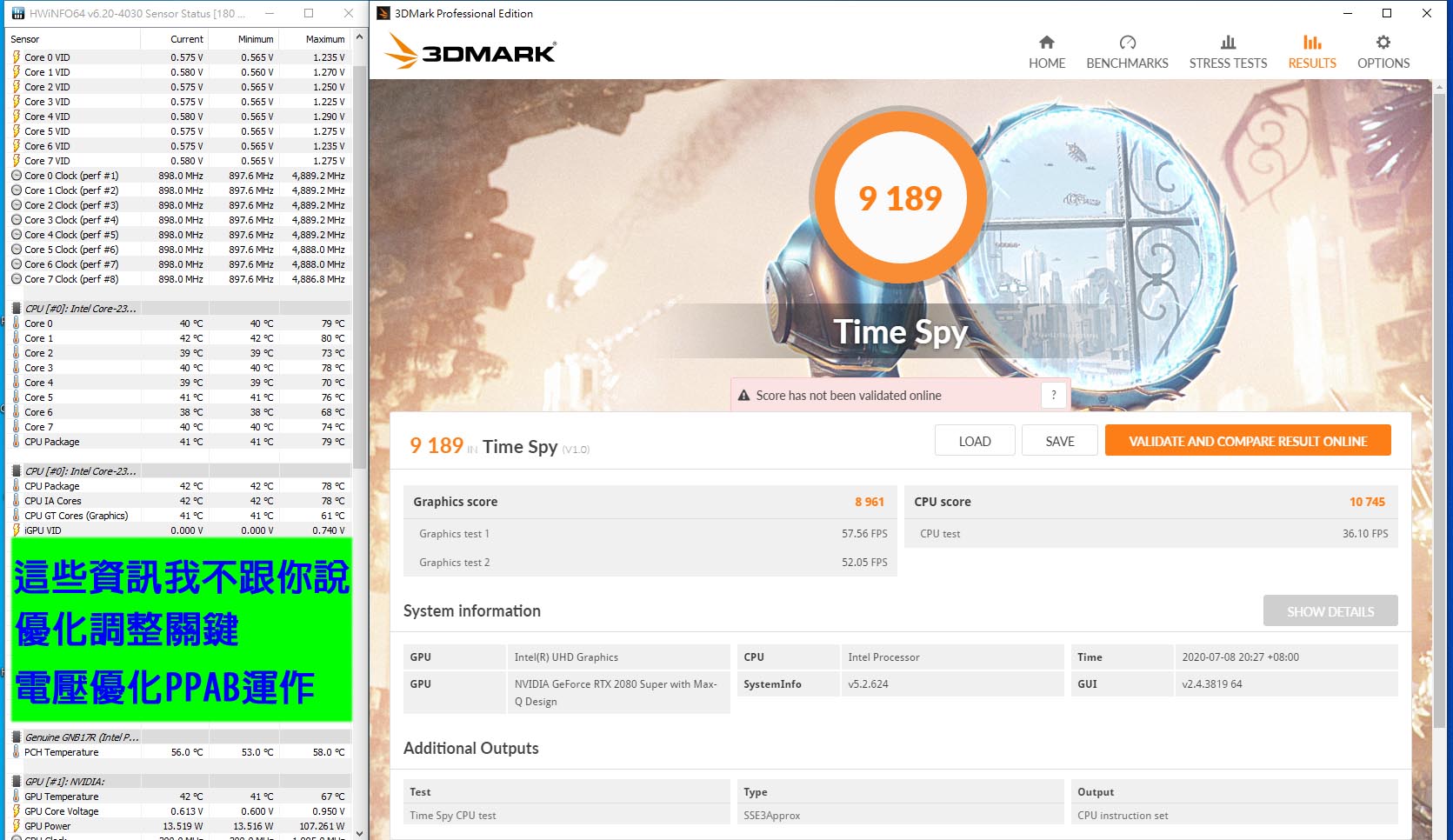Click the clock icon of Core 0 Clock row

(17, 176)
